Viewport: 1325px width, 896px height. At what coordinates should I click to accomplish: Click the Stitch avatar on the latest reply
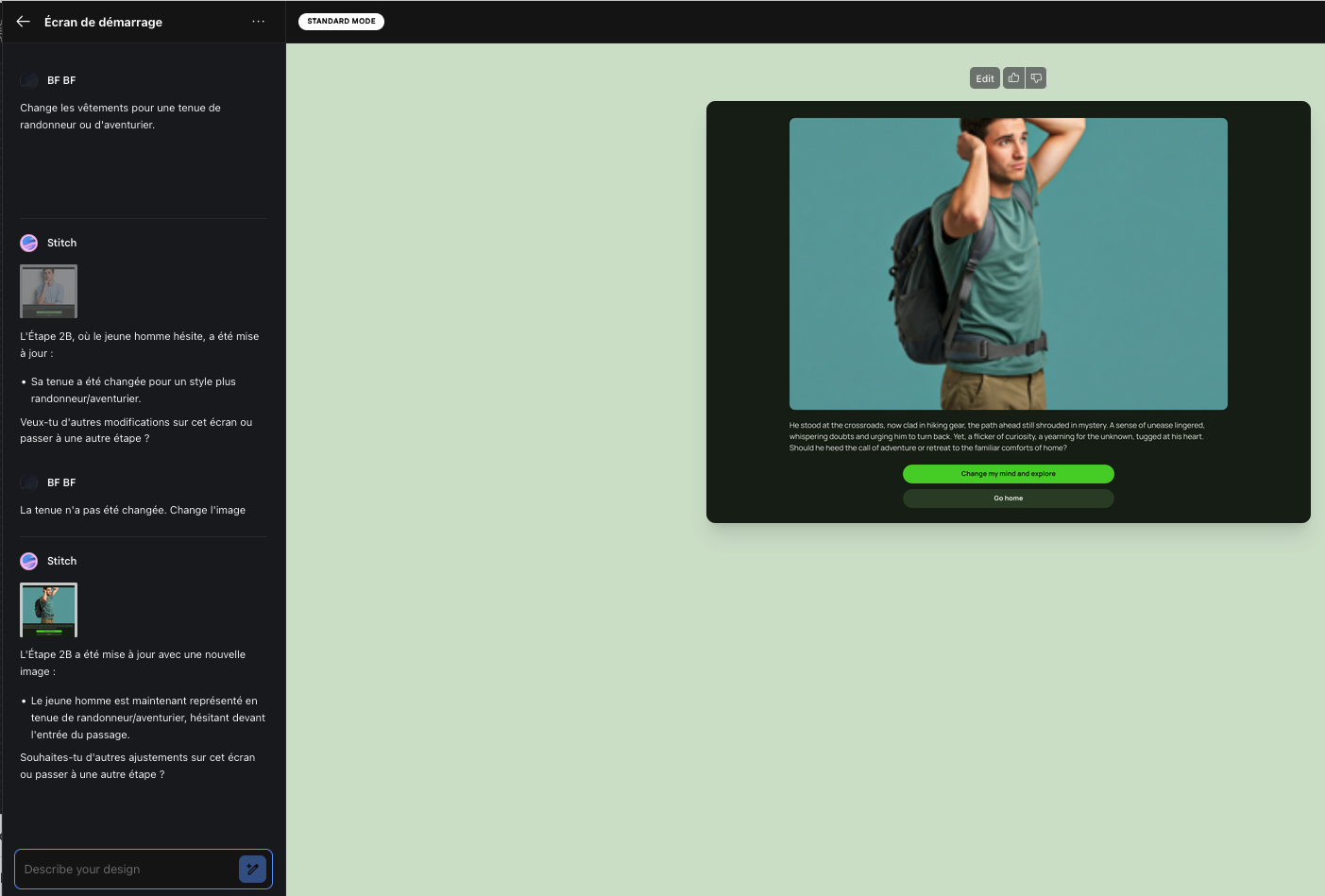click(x=29, y=561)
